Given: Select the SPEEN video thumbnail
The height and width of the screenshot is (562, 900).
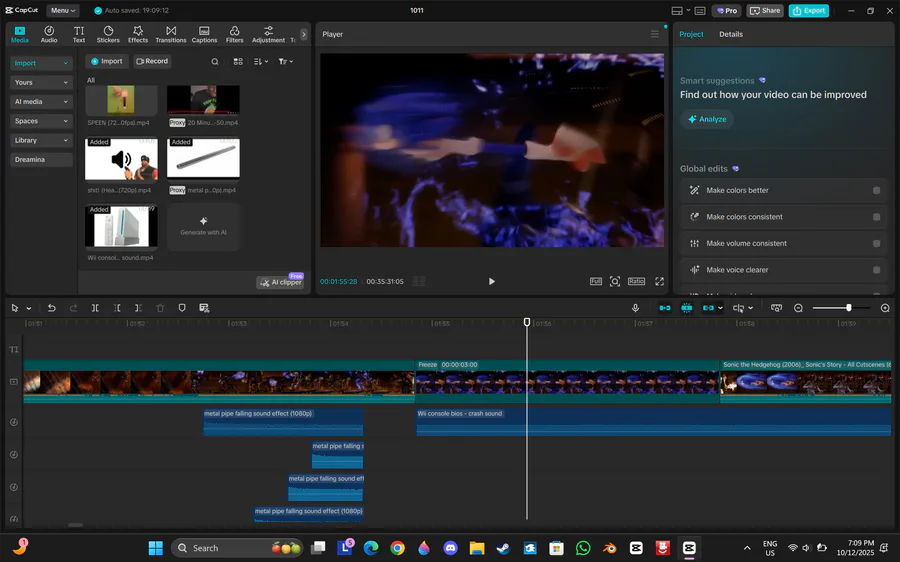Looking at the screenshot, I should [x=121, y=100].
